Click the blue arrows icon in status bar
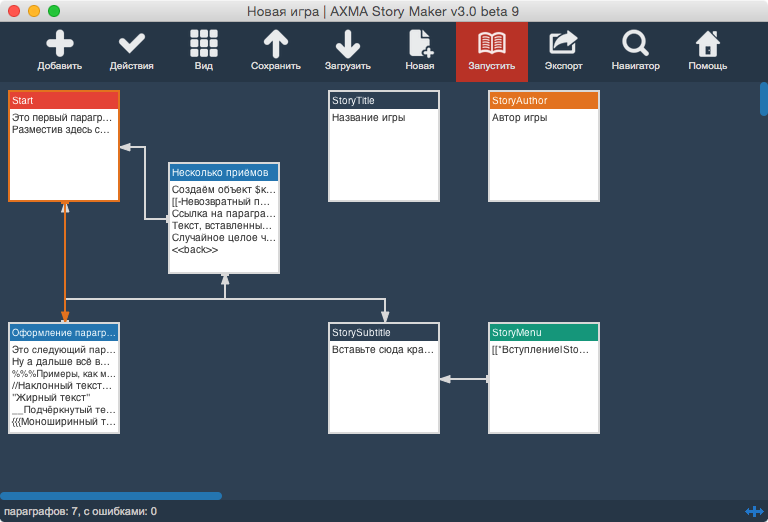 pyautogui.click(x=754, y=511)
